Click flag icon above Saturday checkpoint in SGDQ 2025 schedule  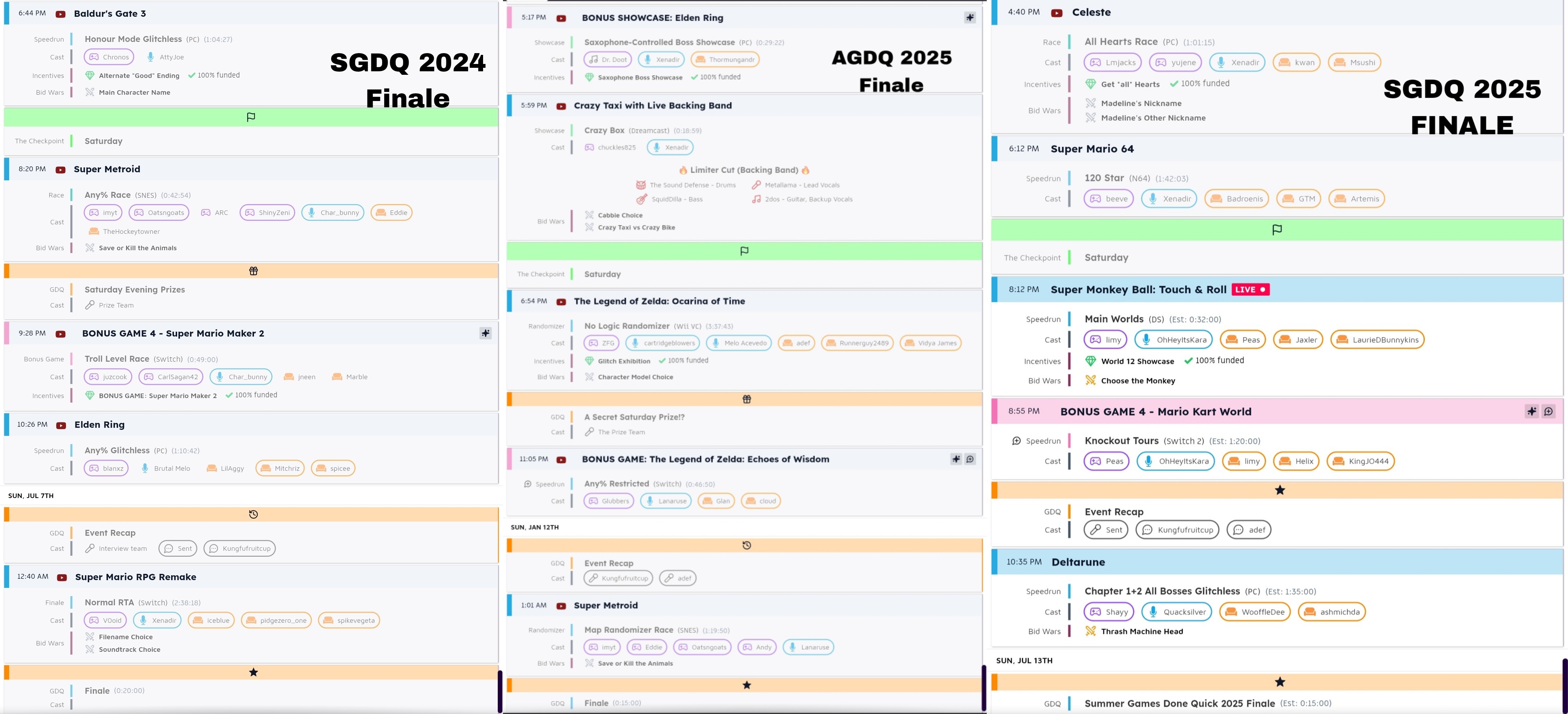tap(1277, 230)
